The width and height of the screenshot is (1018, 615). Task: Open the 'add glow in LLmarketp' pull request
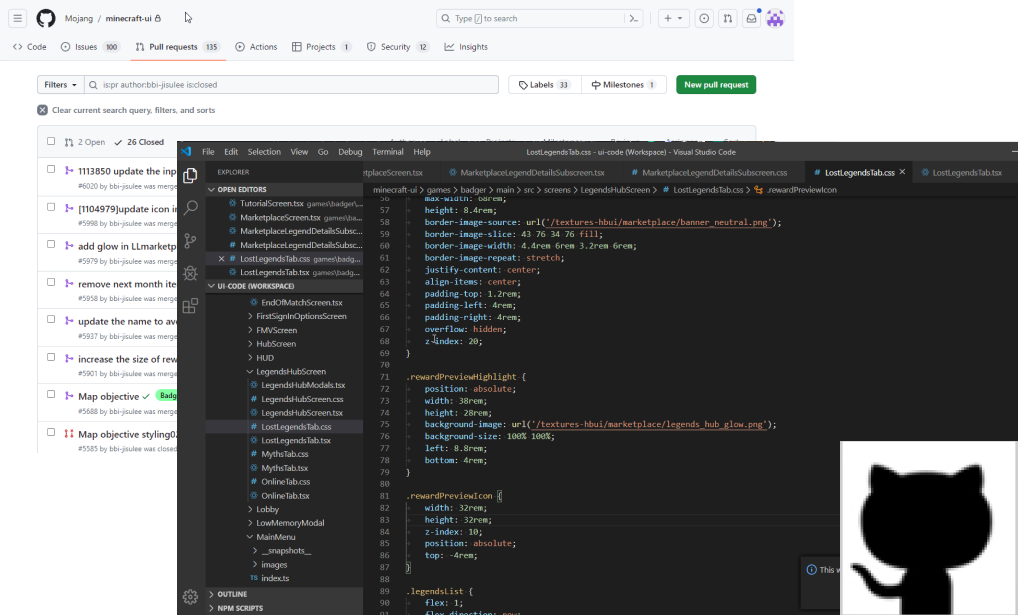click(127, 246)
